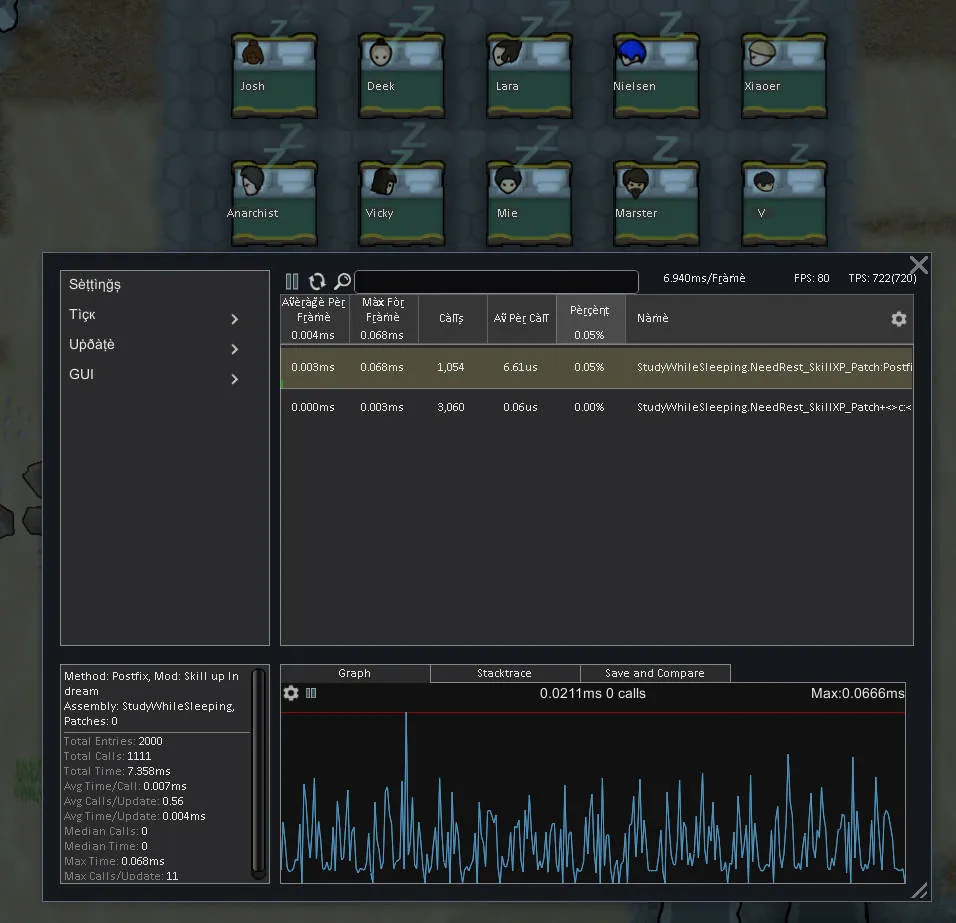
Task: Sort by the Calls column header
Action: point(452,318)
